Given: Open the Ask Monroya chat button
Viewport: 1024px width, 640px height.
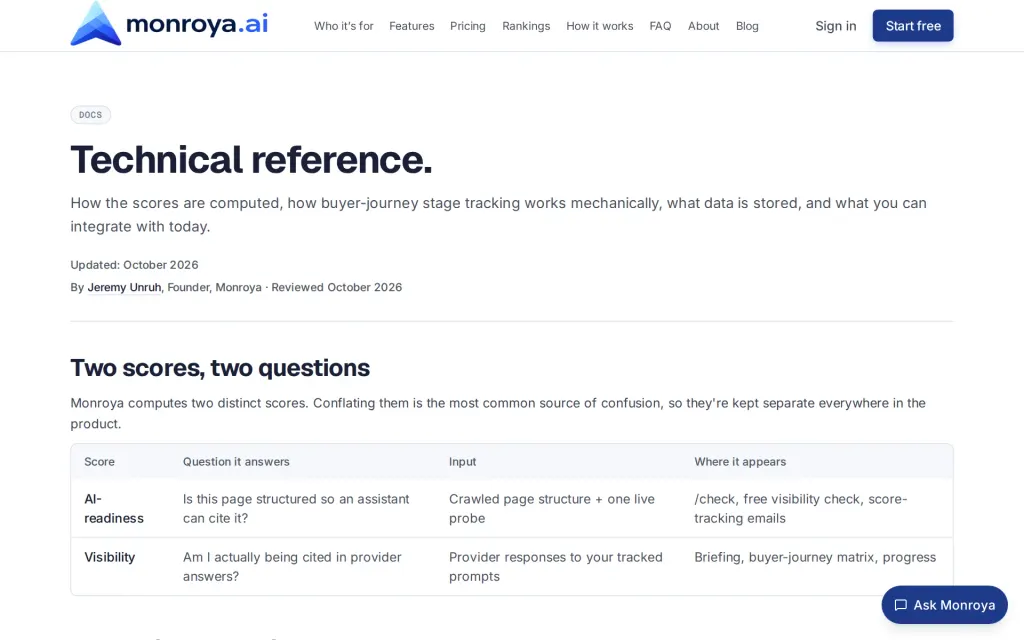Looking at the screenshot, I should (x=944, y=605).
